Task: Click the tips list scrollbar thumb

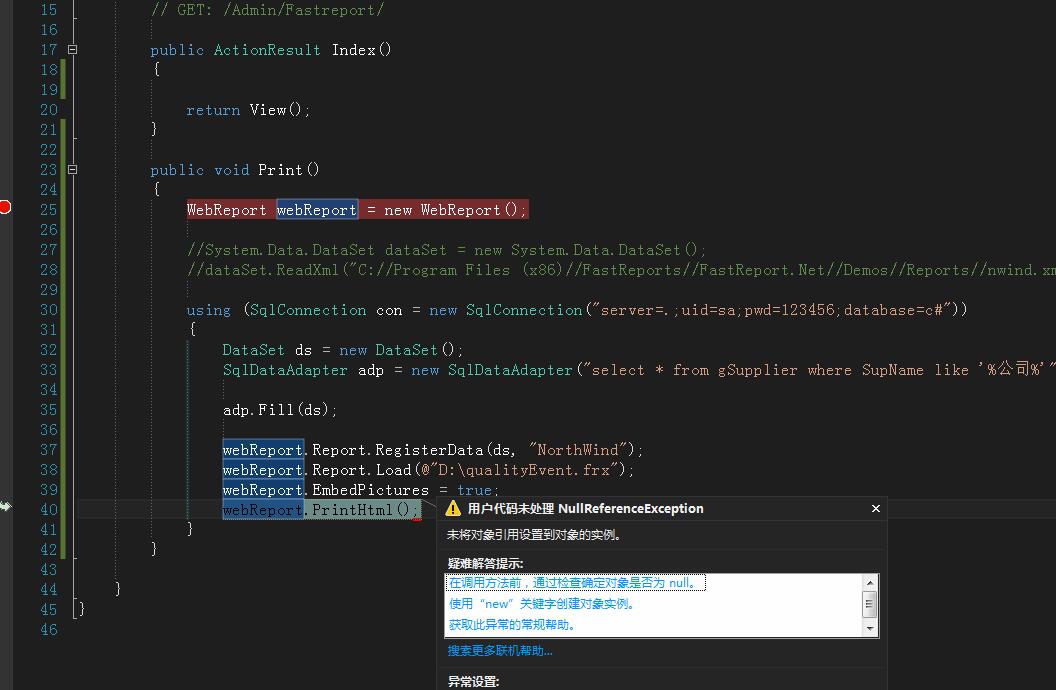Action: coord(869,603)
